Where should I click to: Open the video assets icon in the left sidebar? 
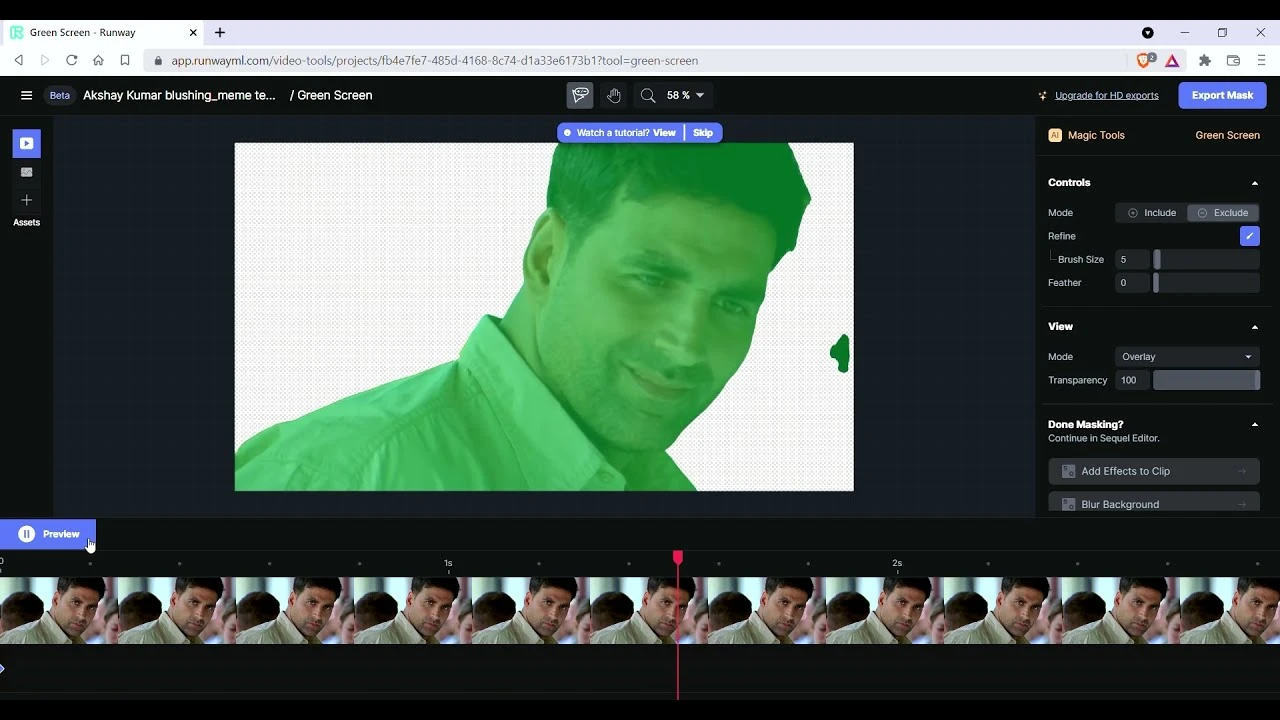pos(27,143)
